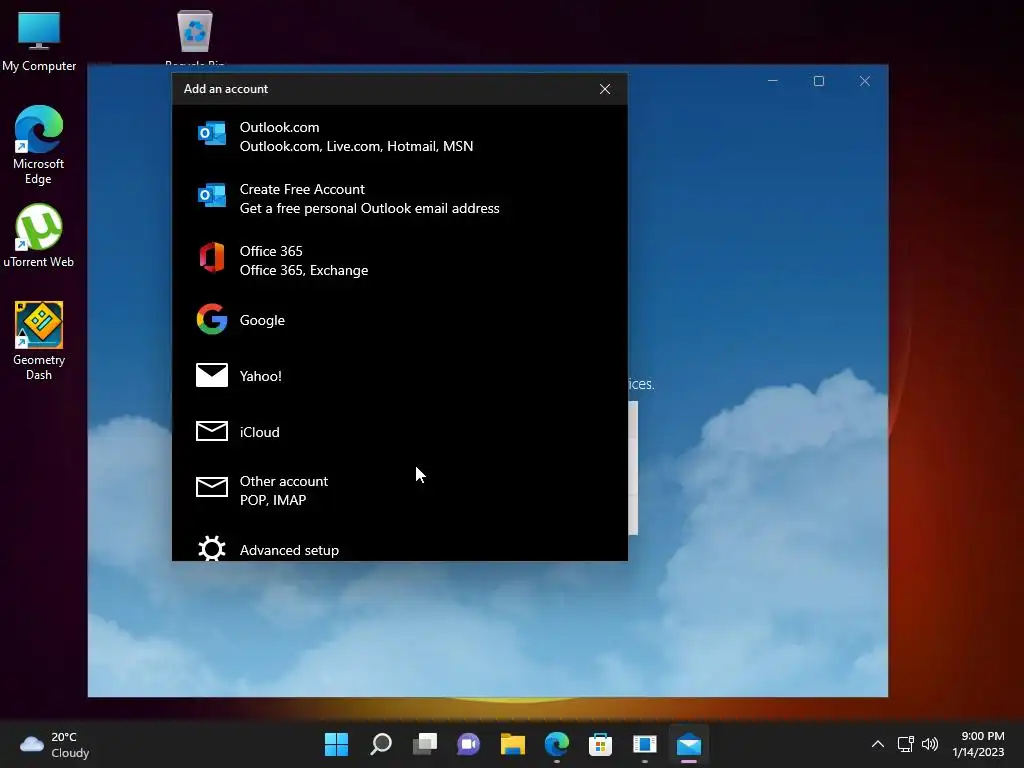Choose Create Free Account Outlook icon
1024x768 pixels.
coord(212,195)
